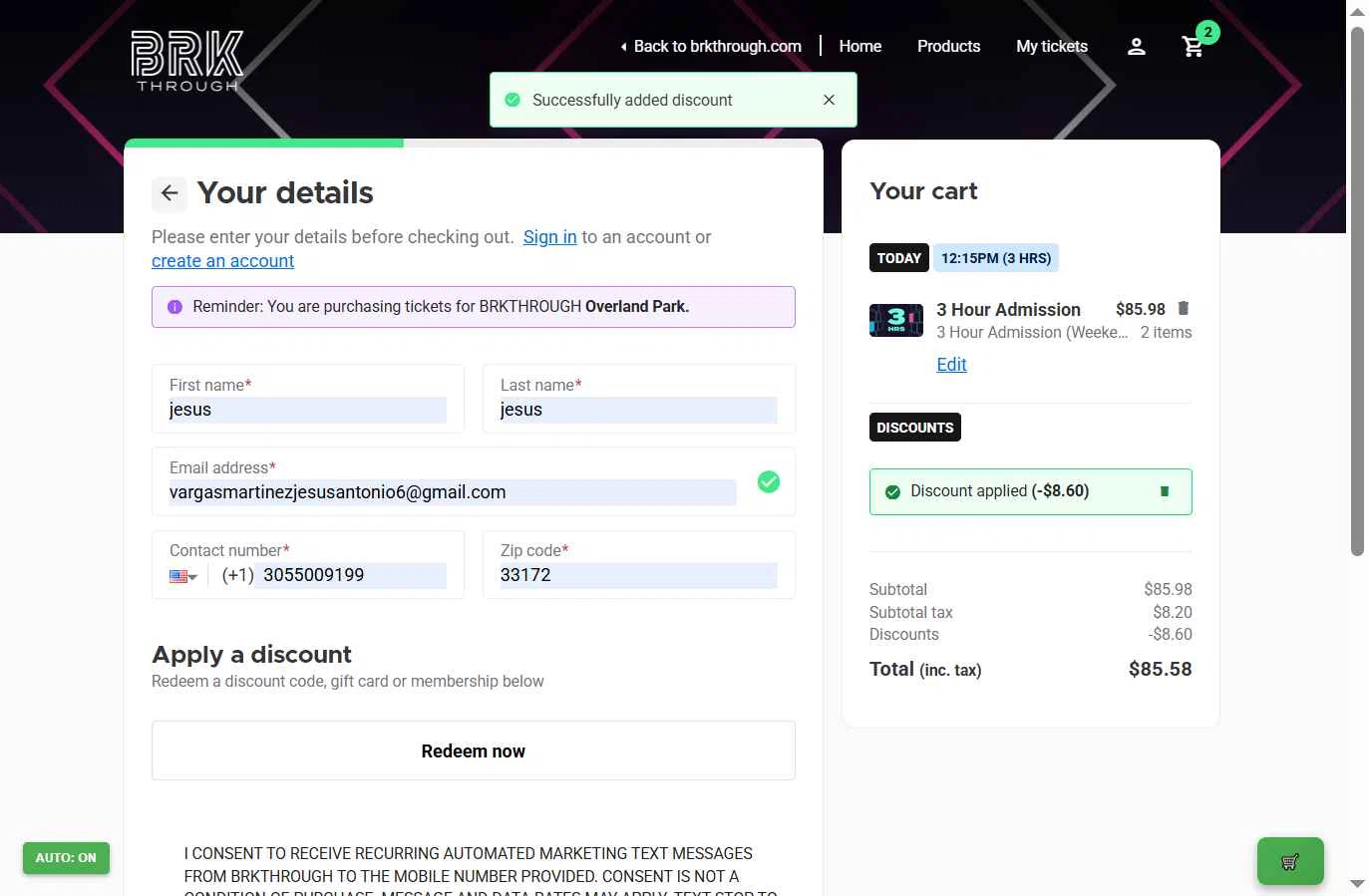Click the scrollbar down arrow
1369x896 pixels.
point(1357,884)
